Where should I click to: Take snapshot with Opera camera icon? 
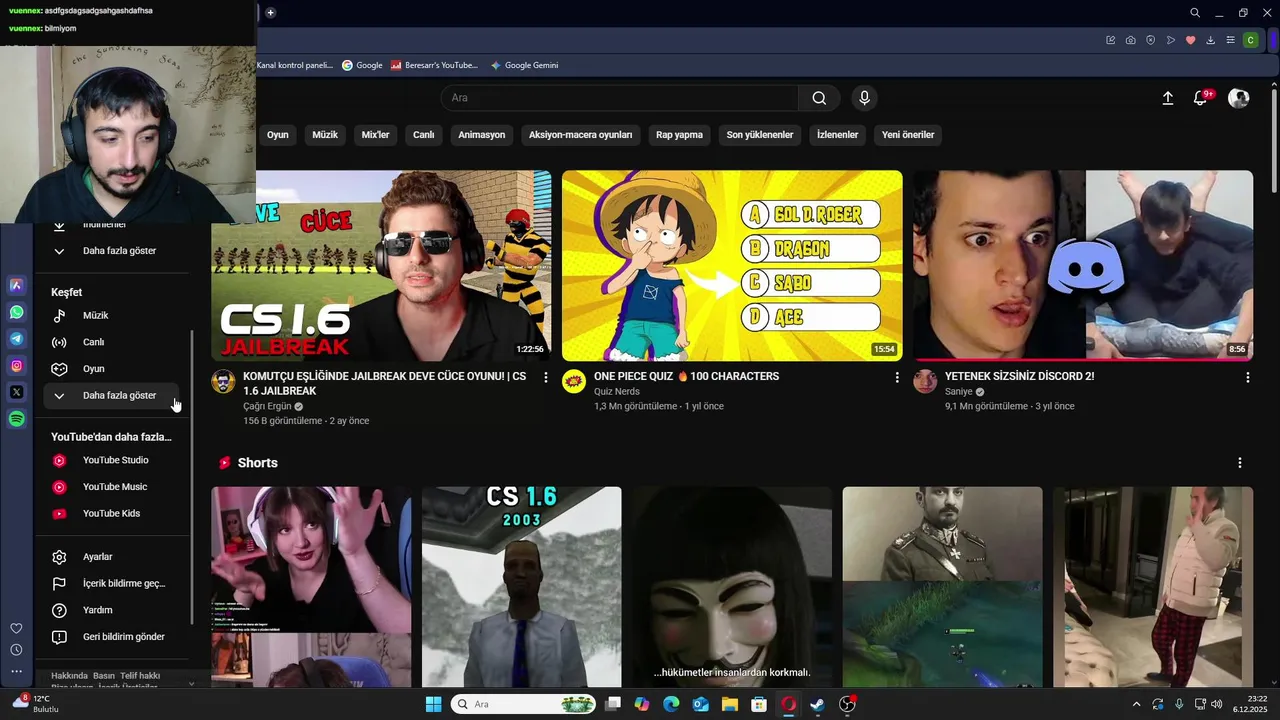click(x=1130, y=40)
